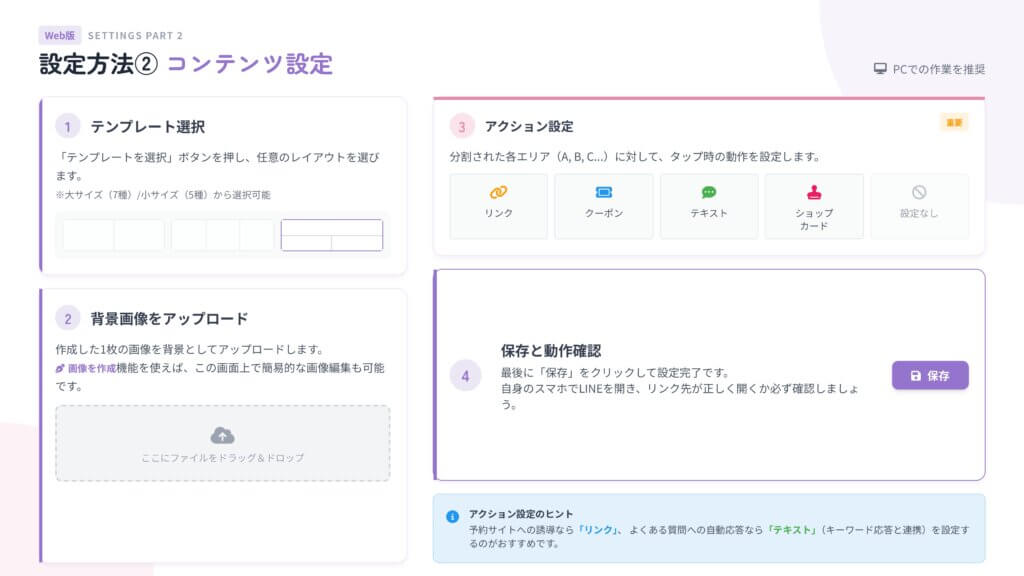Click the file drag-and-drop upload area

220,440
